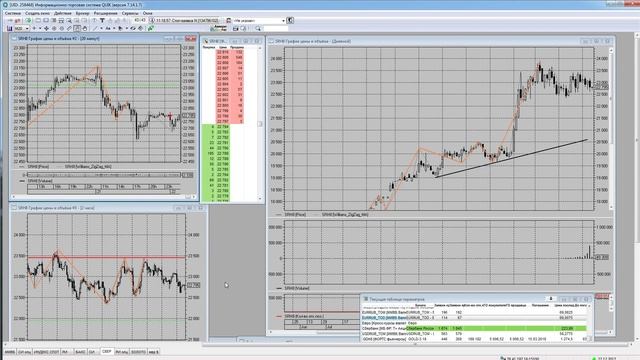Screen dimensions: 640x360
Task: Click the red horizontal level line in the 2-hour chart
Action: [x=106, y=258]
